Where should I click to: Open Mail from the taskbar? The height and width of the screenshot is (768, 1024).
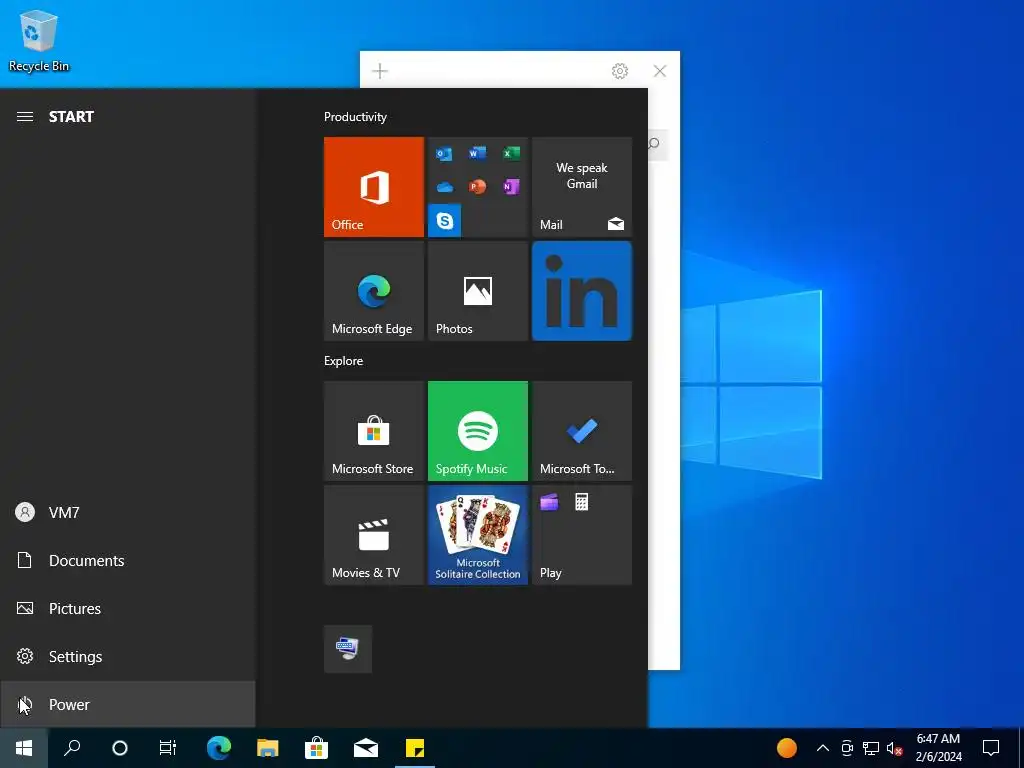[x=366, y=748]
